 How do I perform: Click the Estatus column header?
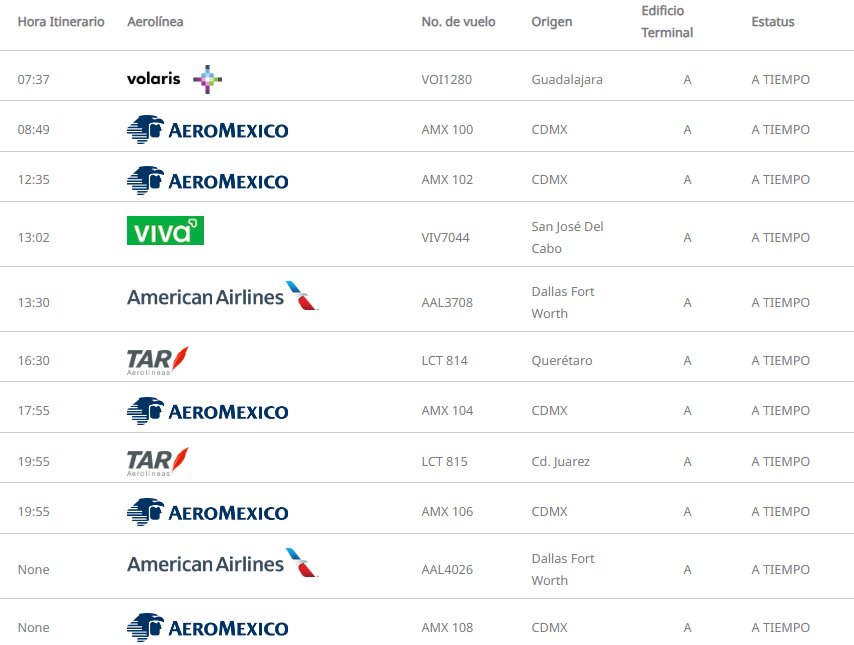pyautogui.click(x=773, y=22)
